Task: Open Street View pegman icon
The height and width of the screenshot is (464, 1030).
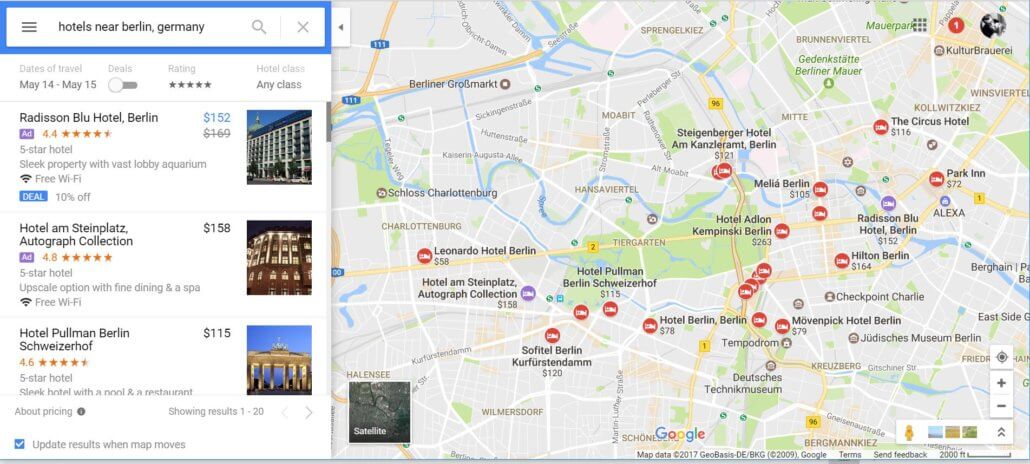Action: tap(909, 432)
